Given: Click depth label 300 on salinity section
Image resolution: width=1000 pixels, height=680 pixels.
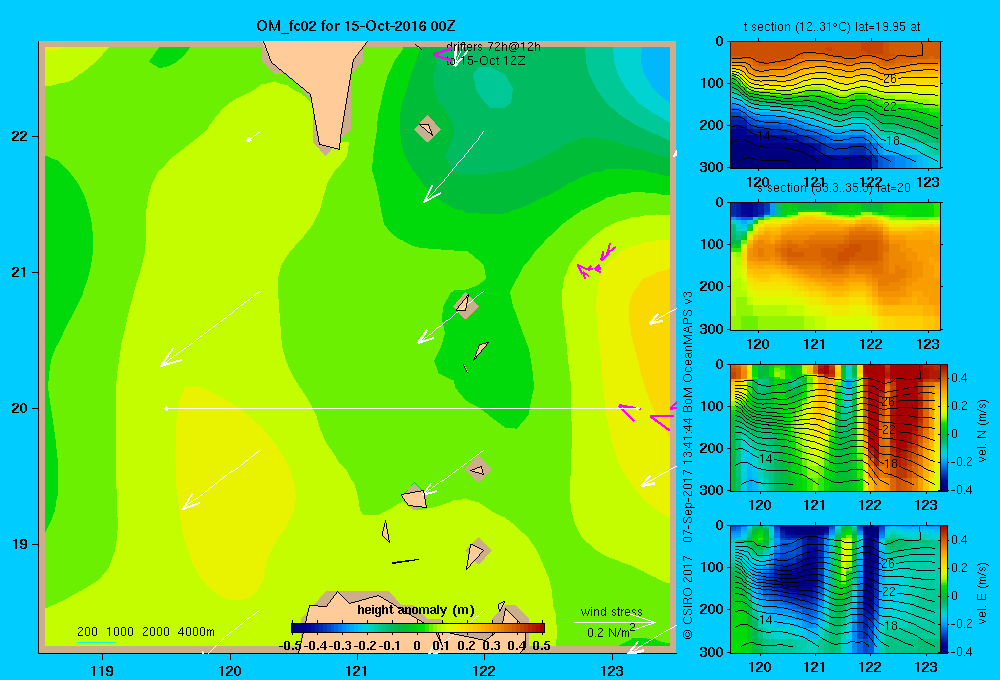Looking at the screenshot, I should click(x=712, y=329).
